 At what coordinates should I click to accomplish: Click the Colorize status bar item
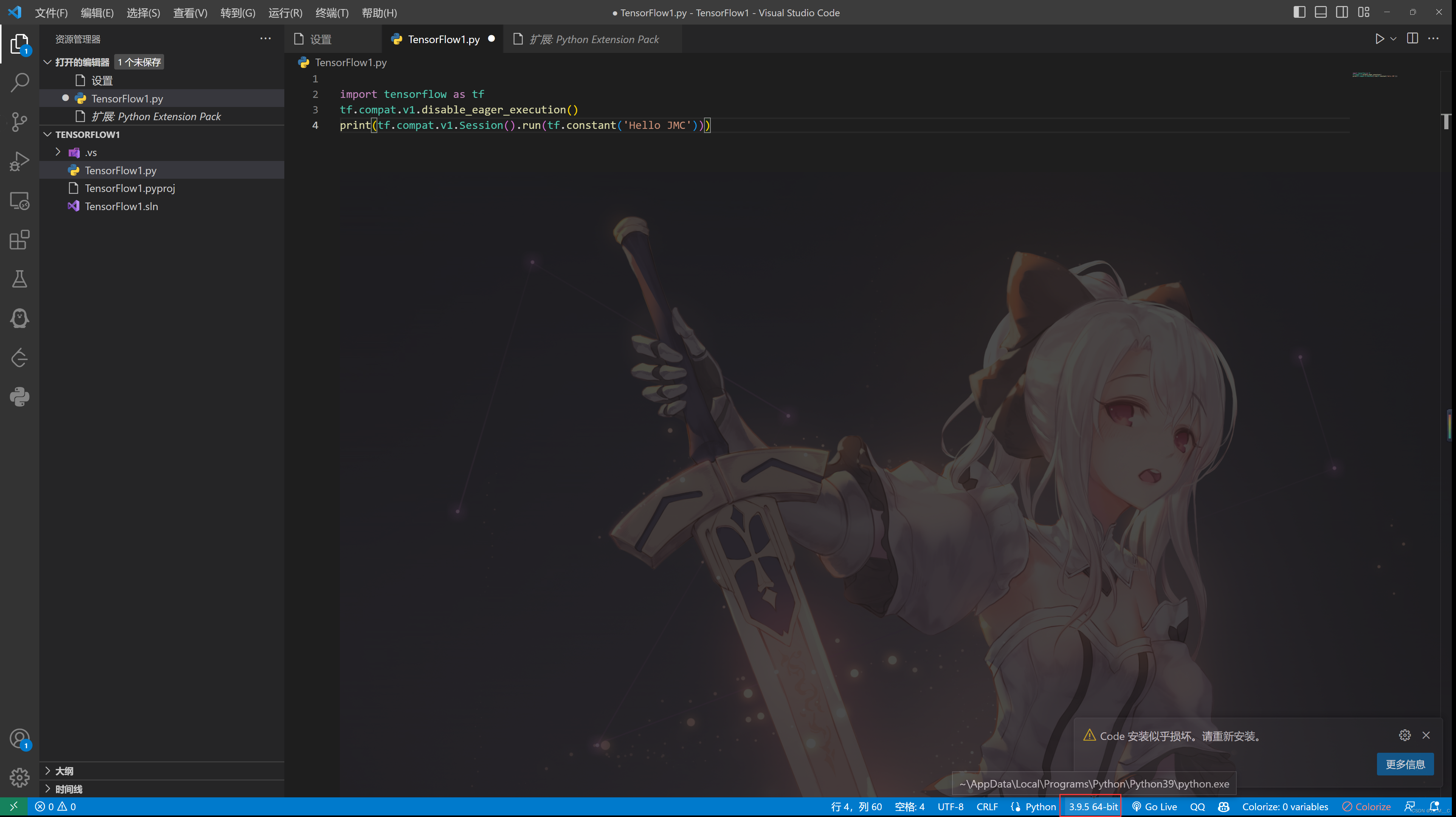1367,806
